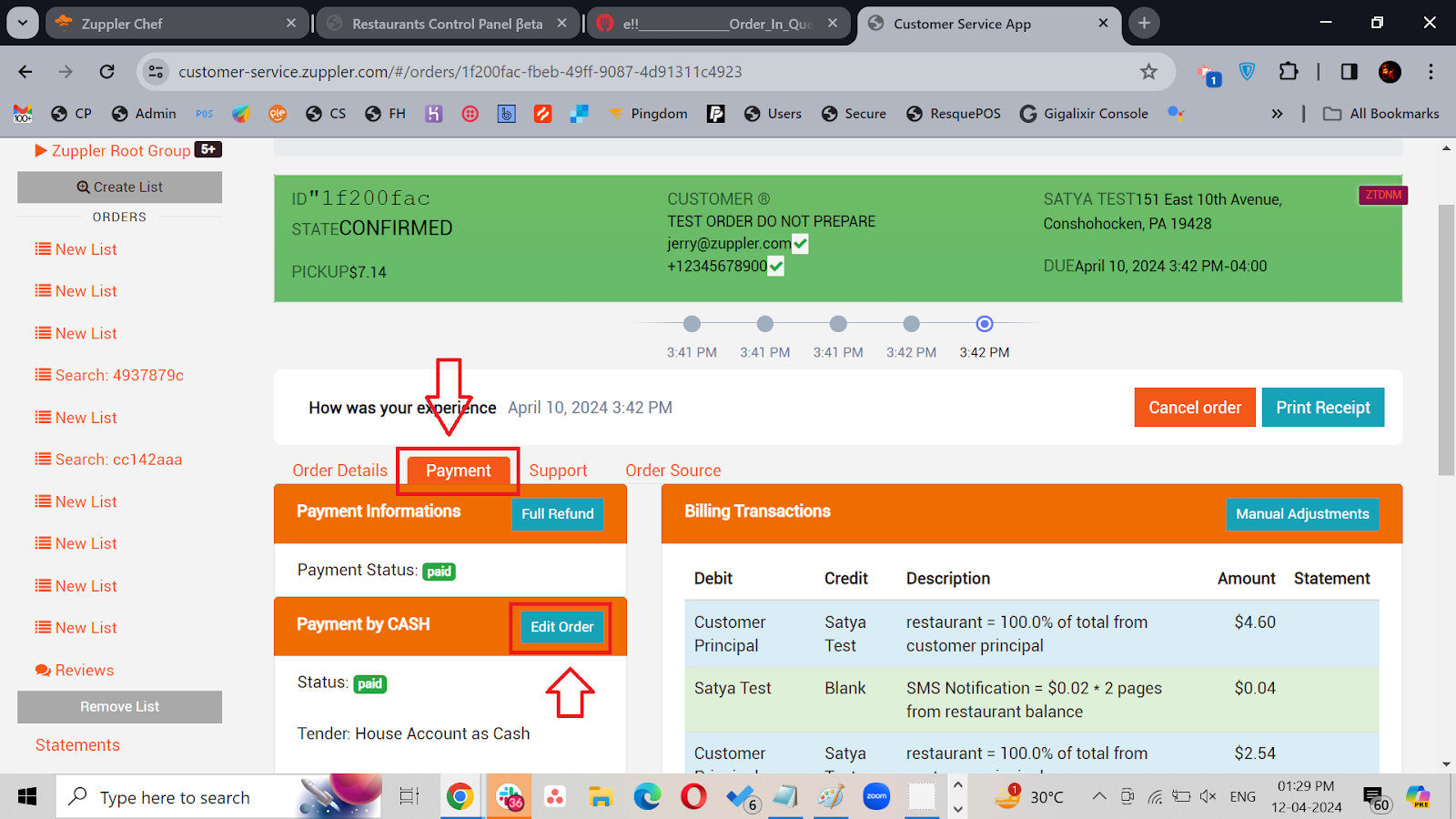Open the POS bookmark icon

tap(205, 114)
